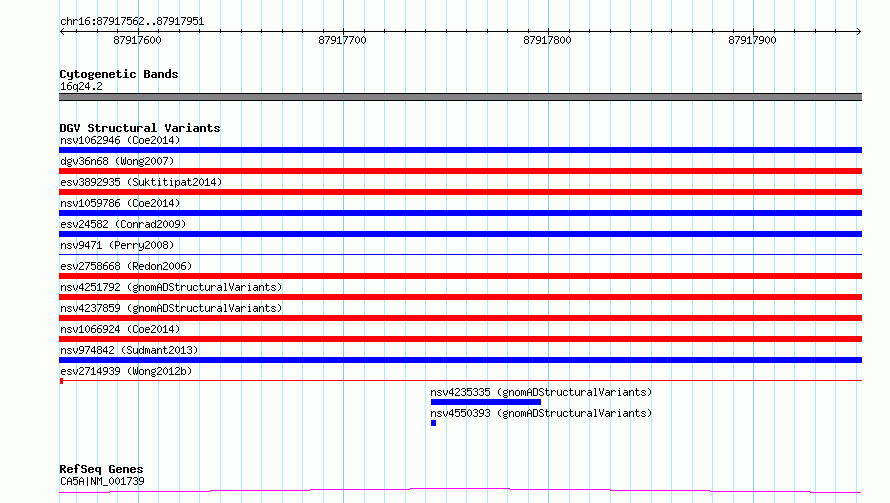Open the CA5A|NM_001739 gene label
The image size is (890, 503).
(x=102, y=481)
